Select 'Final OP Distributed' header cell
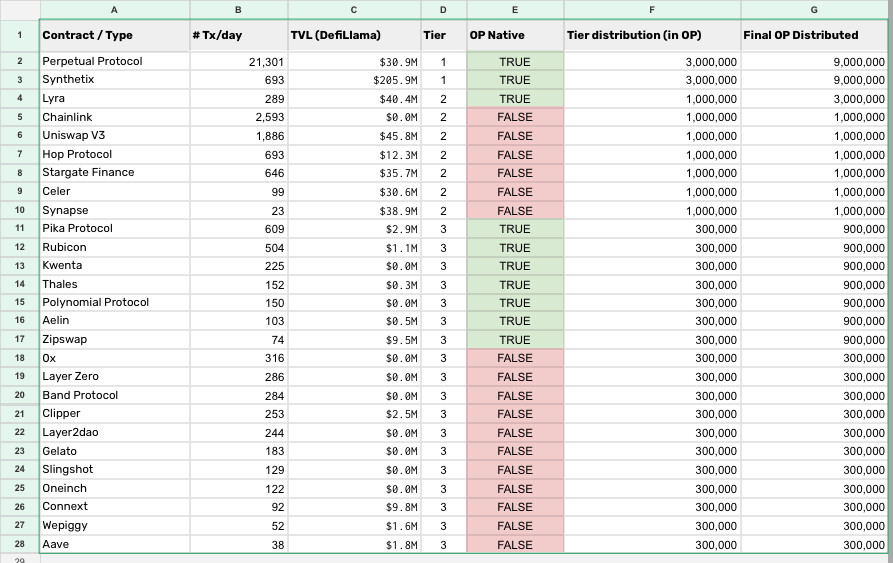Screen dimensions: 893x563 [814, 35]
